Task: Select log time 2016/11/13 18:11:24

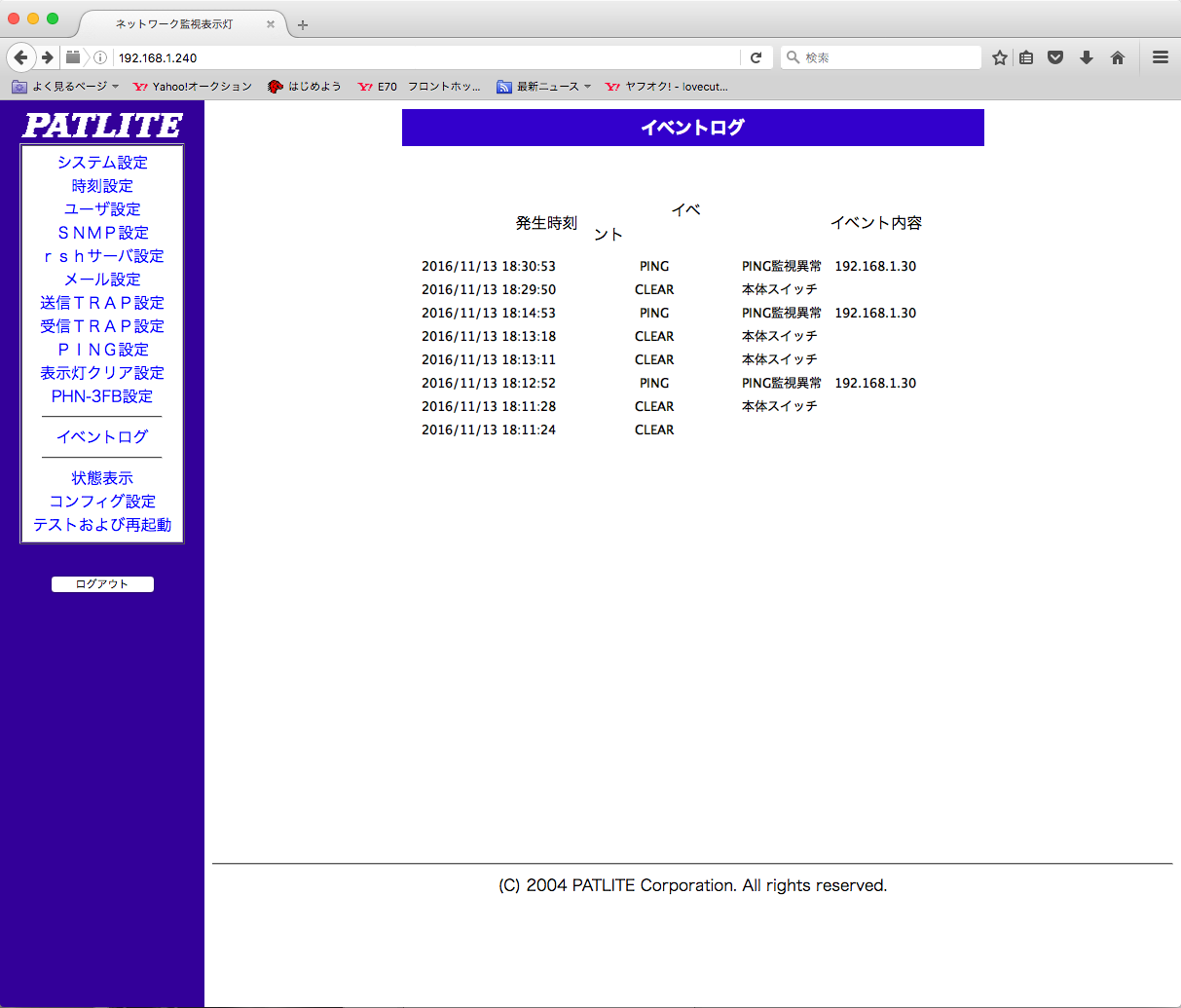Action: tap(489, 429)
